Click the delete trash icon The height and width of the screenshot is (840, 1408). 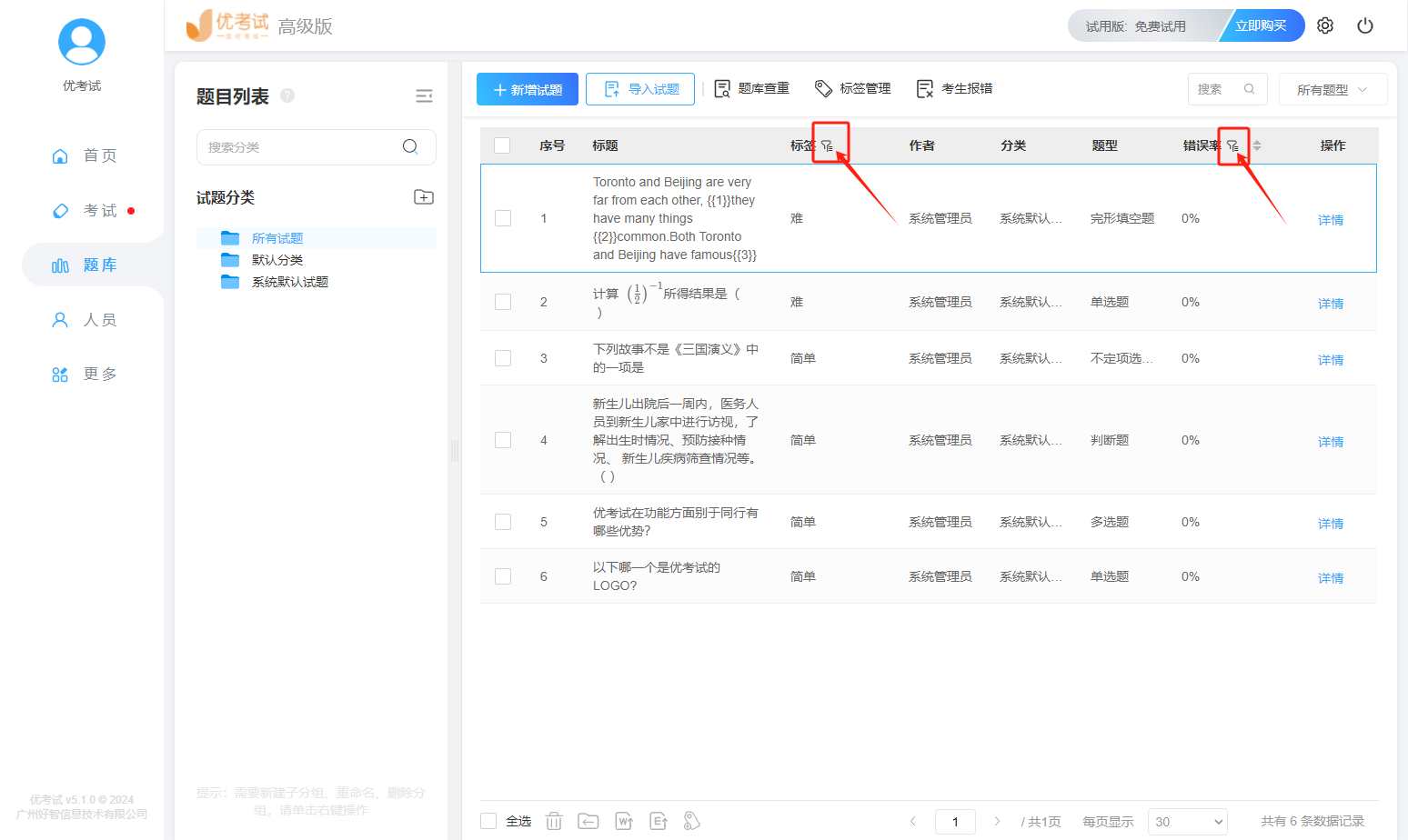[x=554, y=821]
